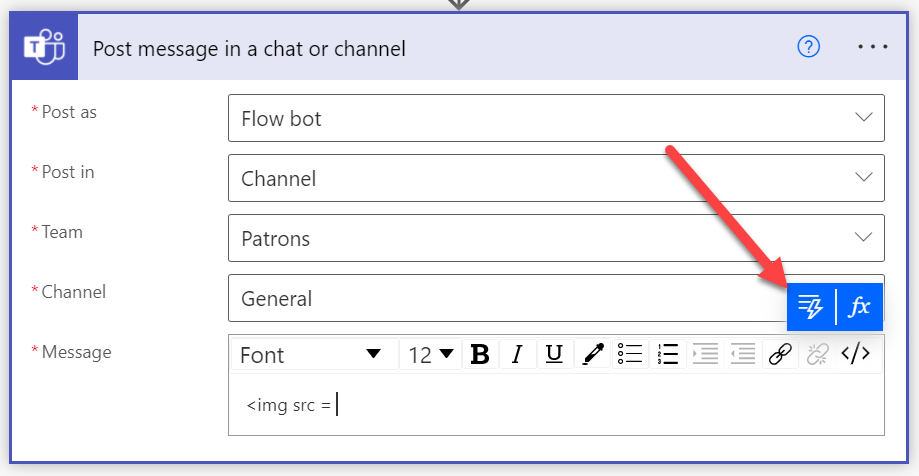The width and height of the screenshot is (919, 476).
Task: Open the fx expression editor
Action: pyautogui.click(x=859, y=306)
